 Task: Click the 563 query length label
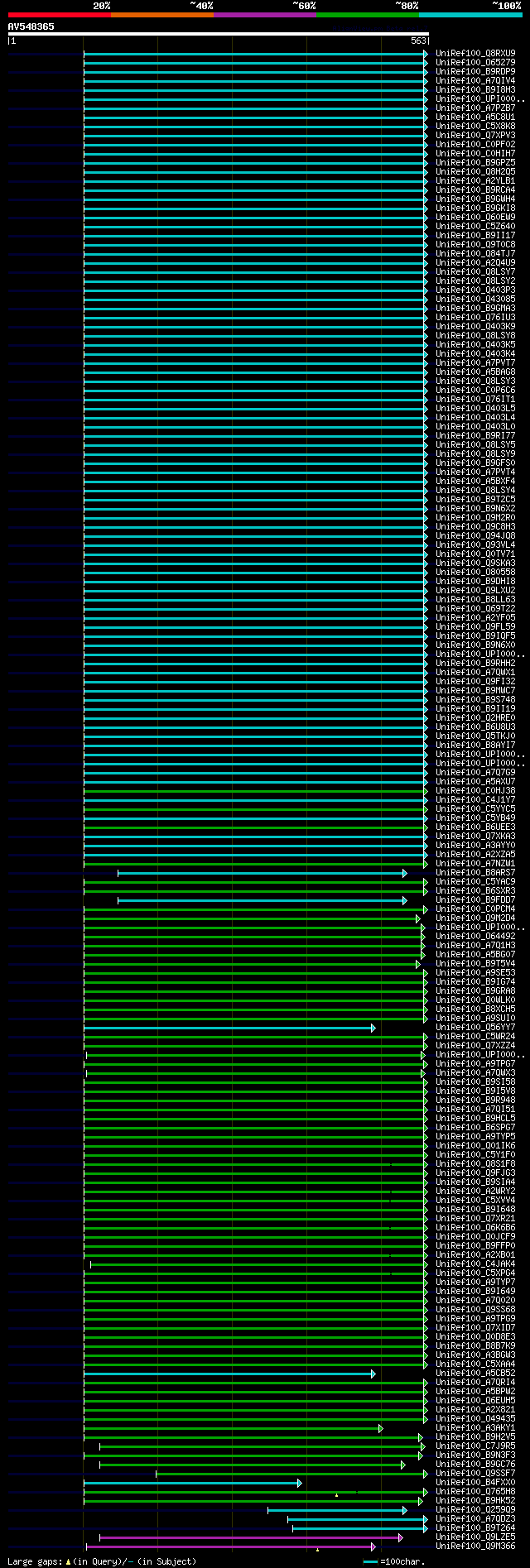click(x=418, y=41)
